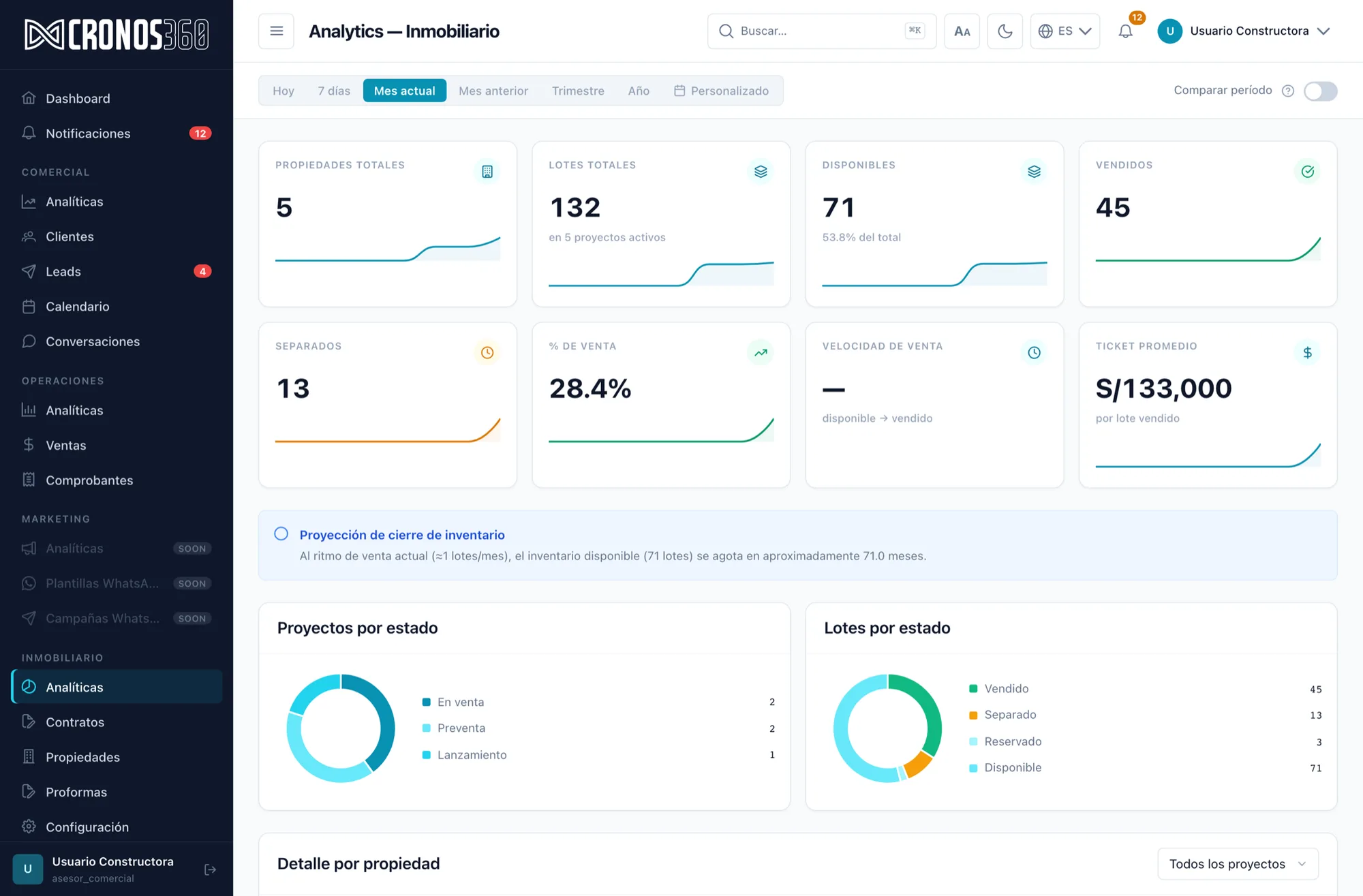Go to Dashboard in the sidebar
The height and width of the screenshot is (896, 1363).
[x=117, y=99]
